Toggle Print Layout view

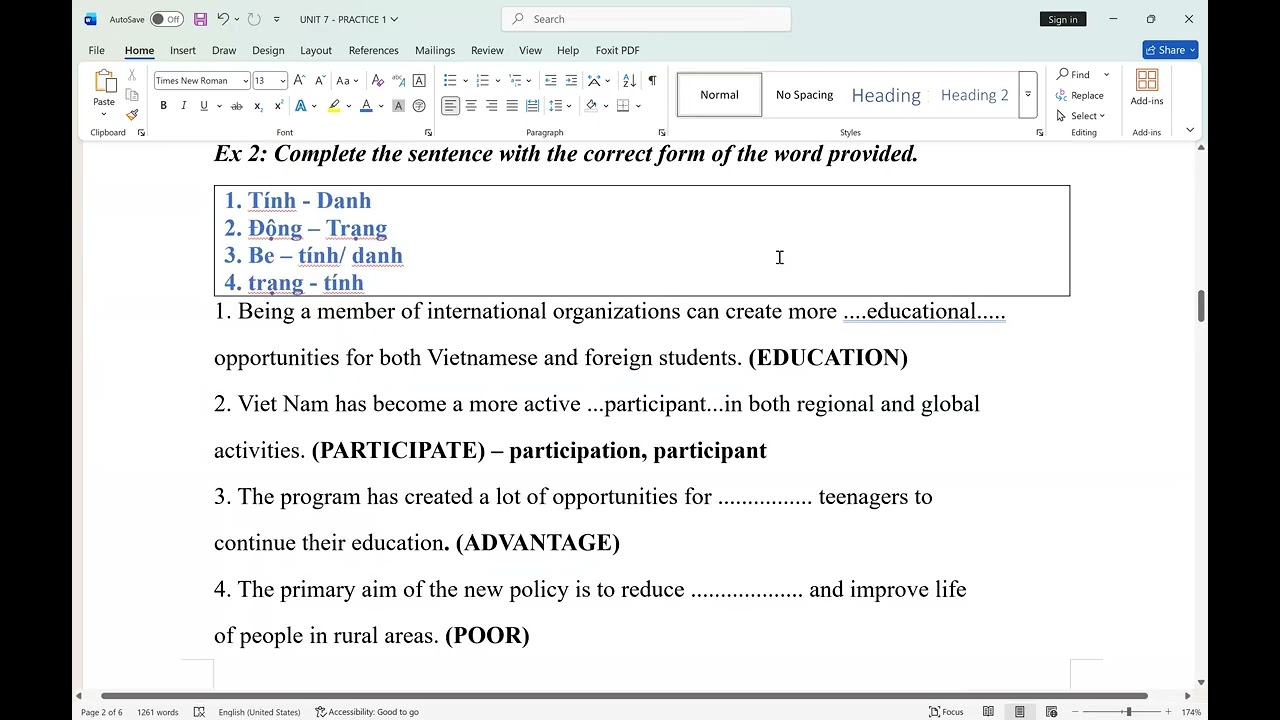pyautogui.click(x=1020, y=712)
